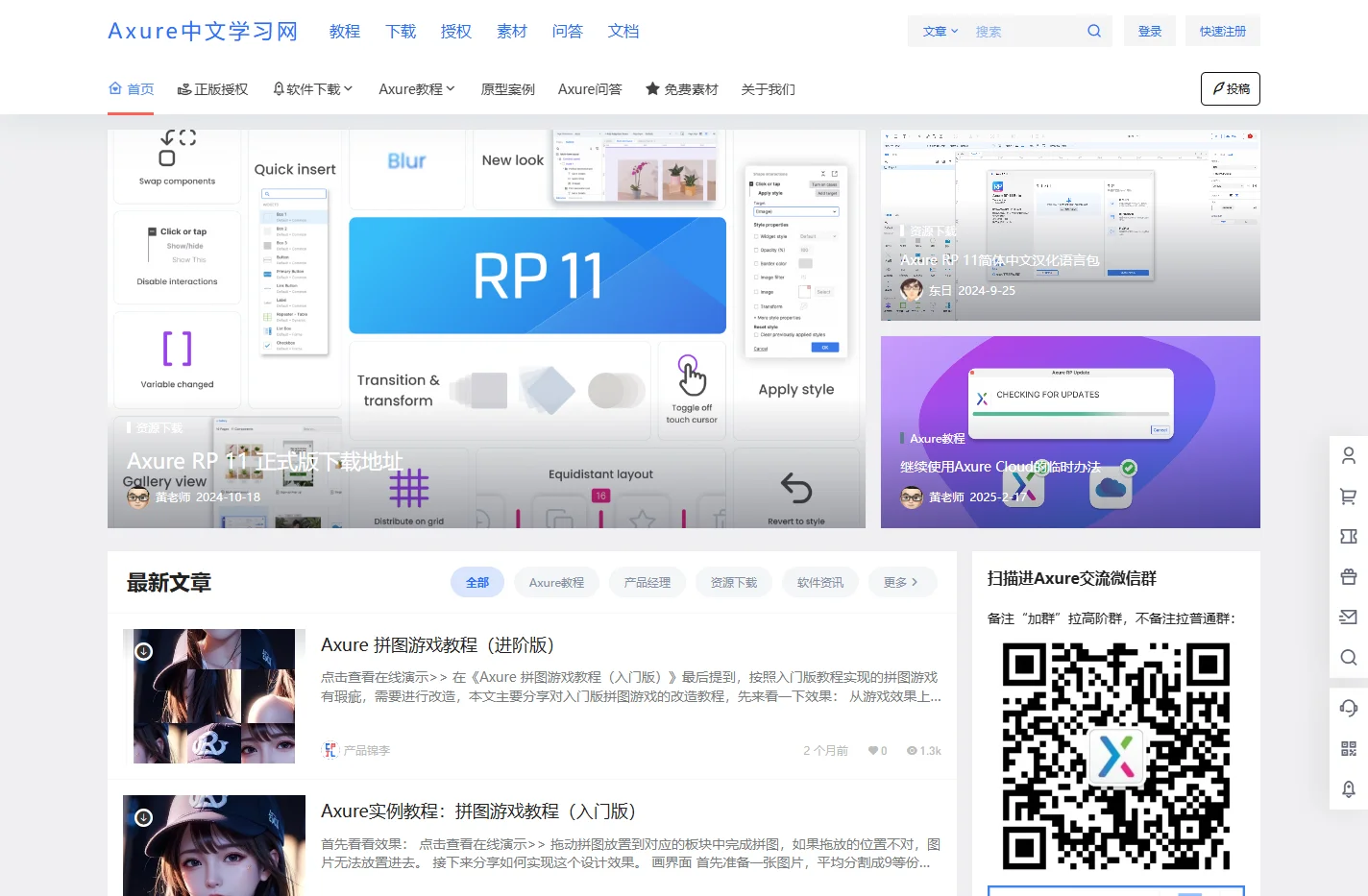
Task: Click the 快速注册 button
Action: pyautogui.click(x=1223, y=31)
